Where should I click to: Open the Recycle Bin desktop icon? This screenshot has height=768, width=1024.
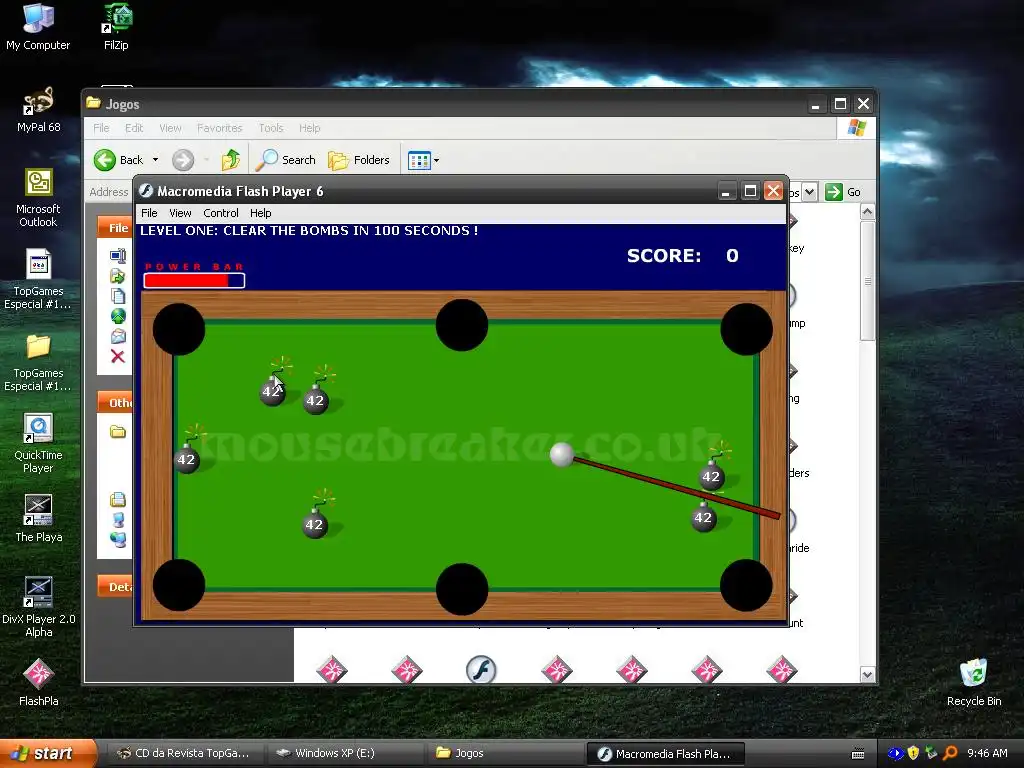point(974,682)
